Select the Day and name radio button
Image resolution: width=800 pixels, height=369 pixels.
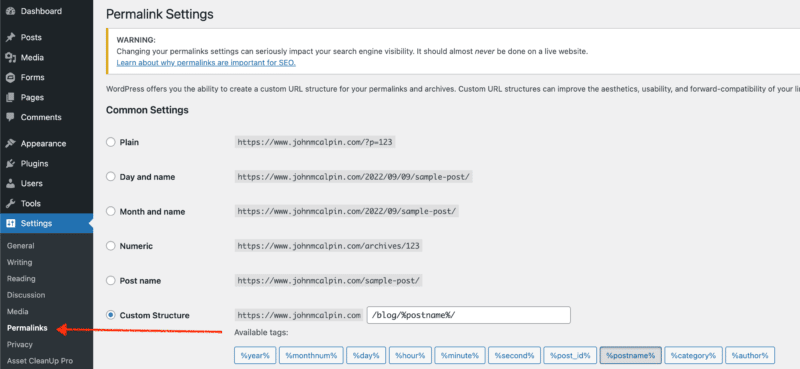(x=111, y=177)
